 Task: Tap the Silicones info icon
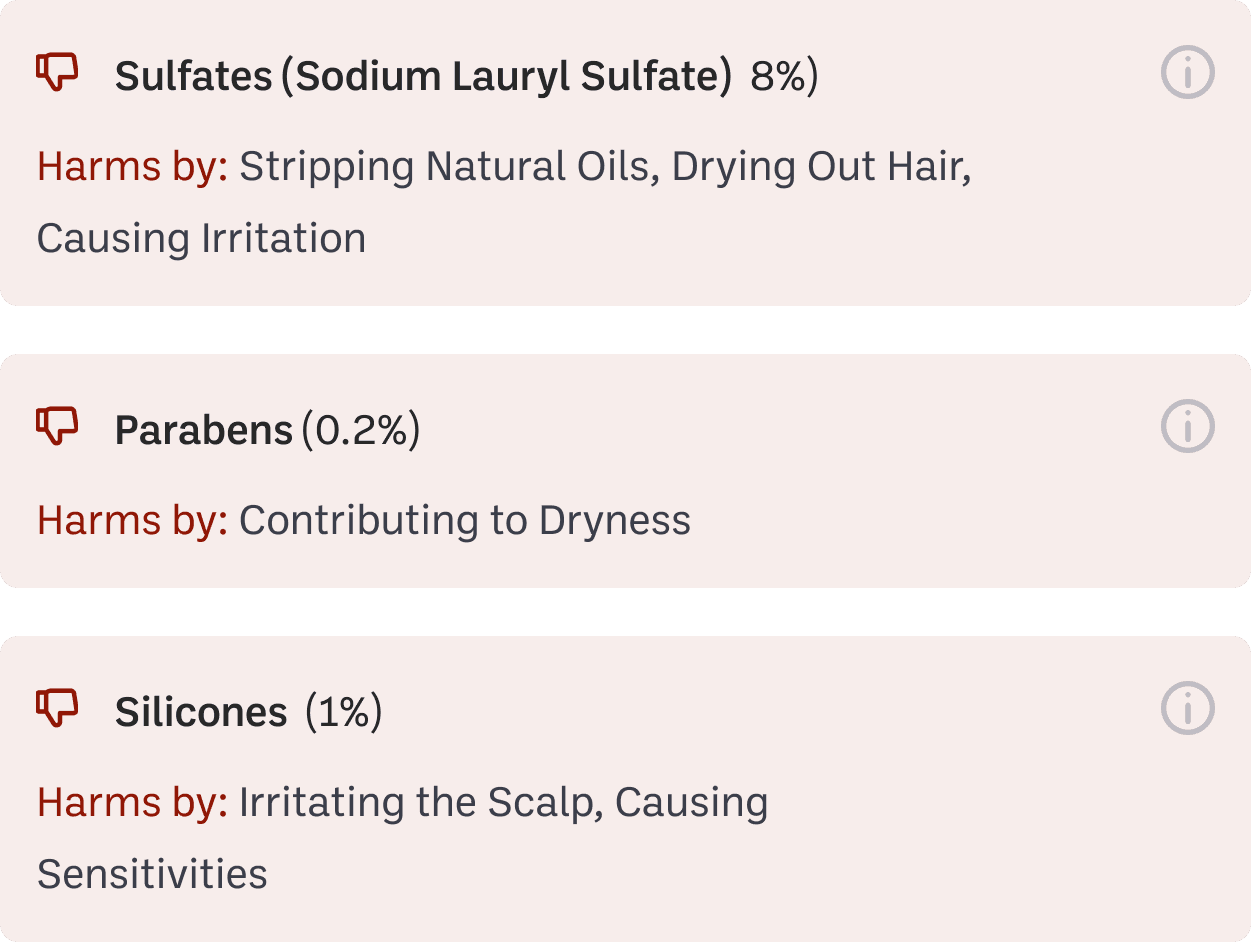pos(1187,709)
